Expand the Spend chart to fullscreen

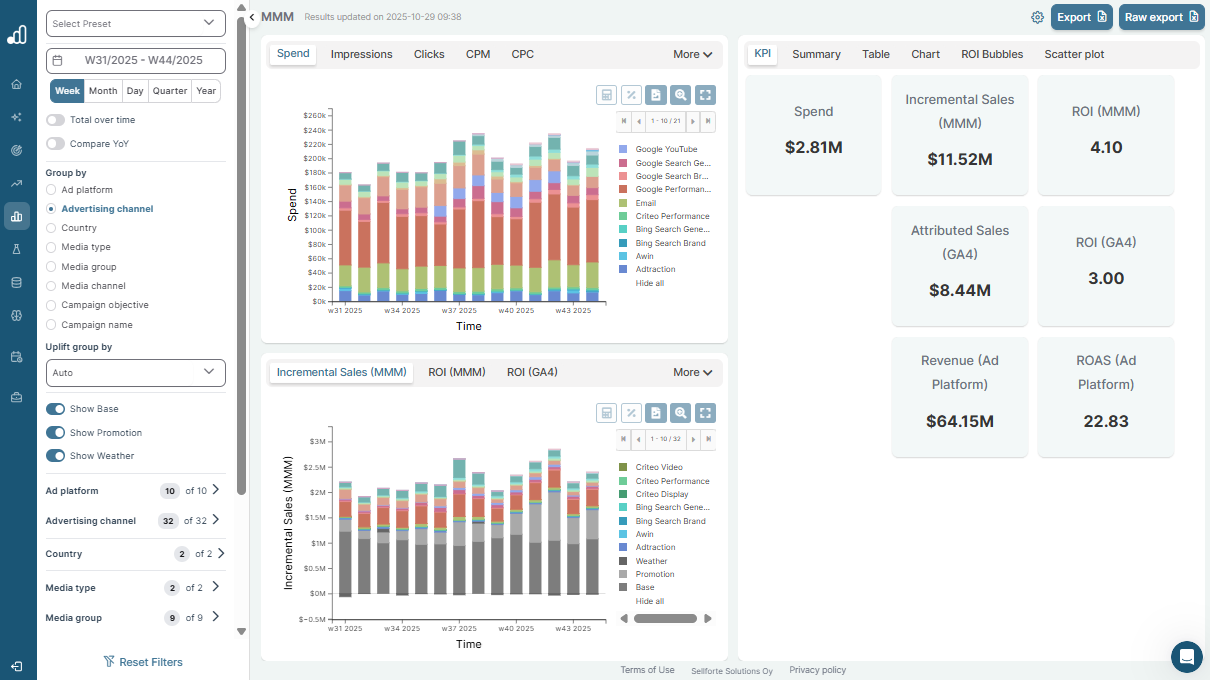[705, 94]
